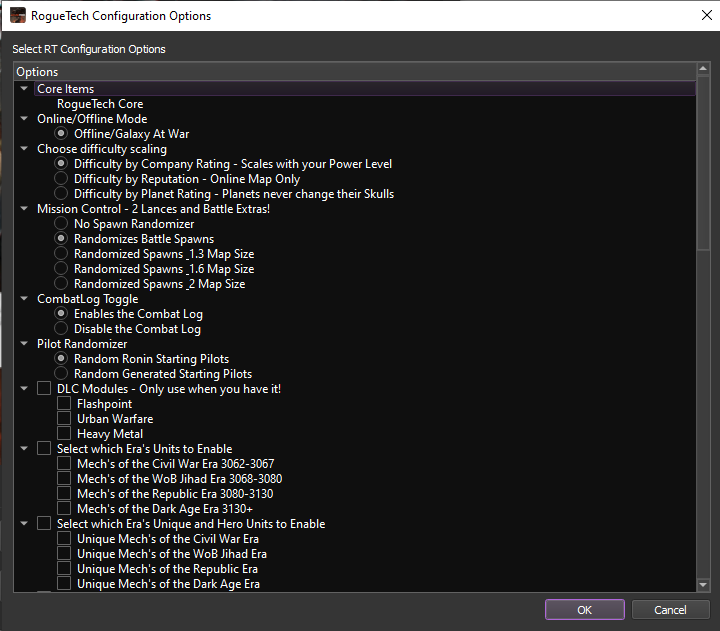Screen dimensions: 720x631
Task: Collapse the Pilot Randomizer group
Action: [x=24, y=344]
